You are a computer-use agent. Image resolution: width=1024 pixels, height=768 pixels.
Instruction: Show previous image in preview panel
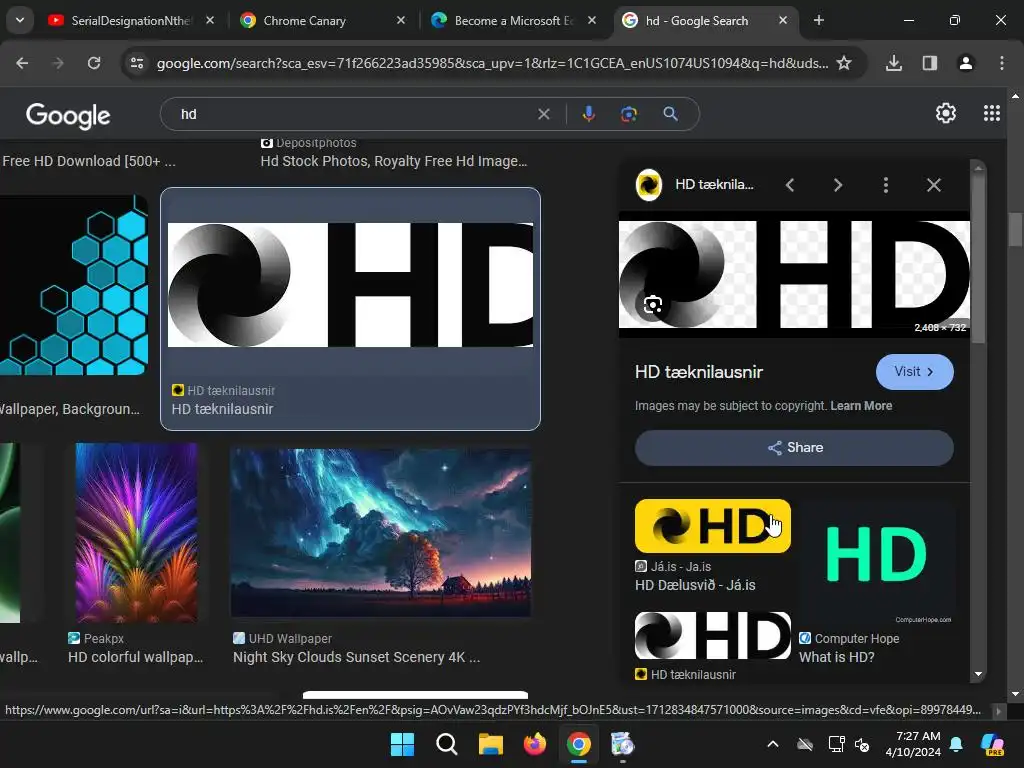[790, 185]
